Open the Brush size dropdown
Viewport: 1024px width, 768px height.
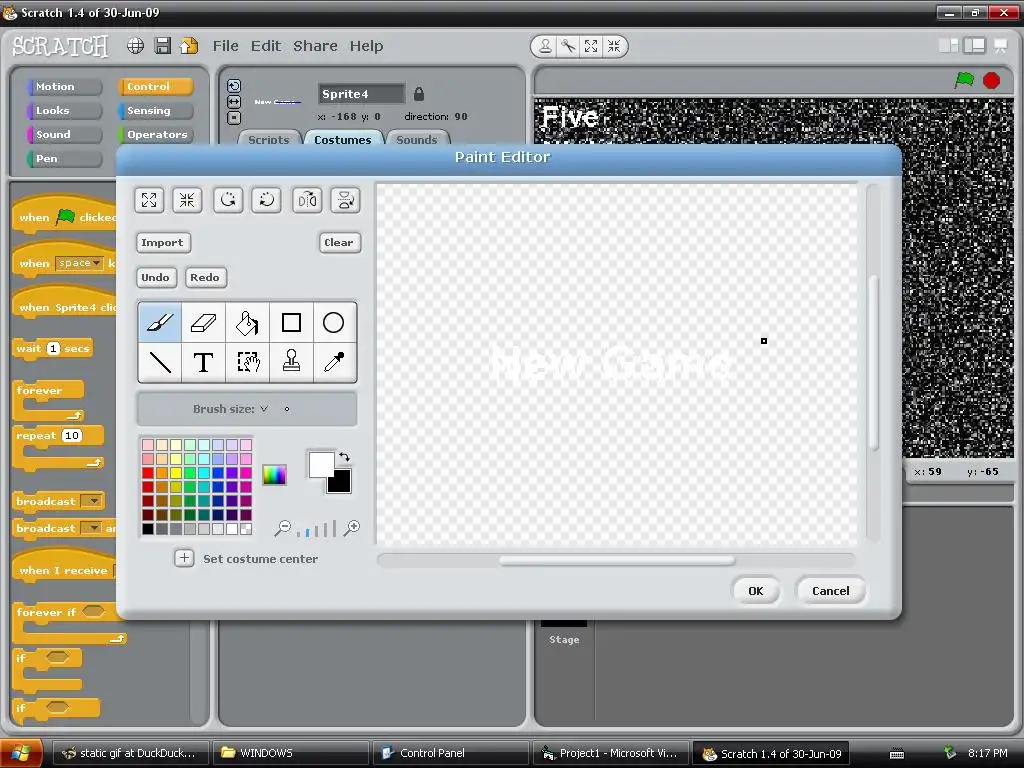pos(264,409)
